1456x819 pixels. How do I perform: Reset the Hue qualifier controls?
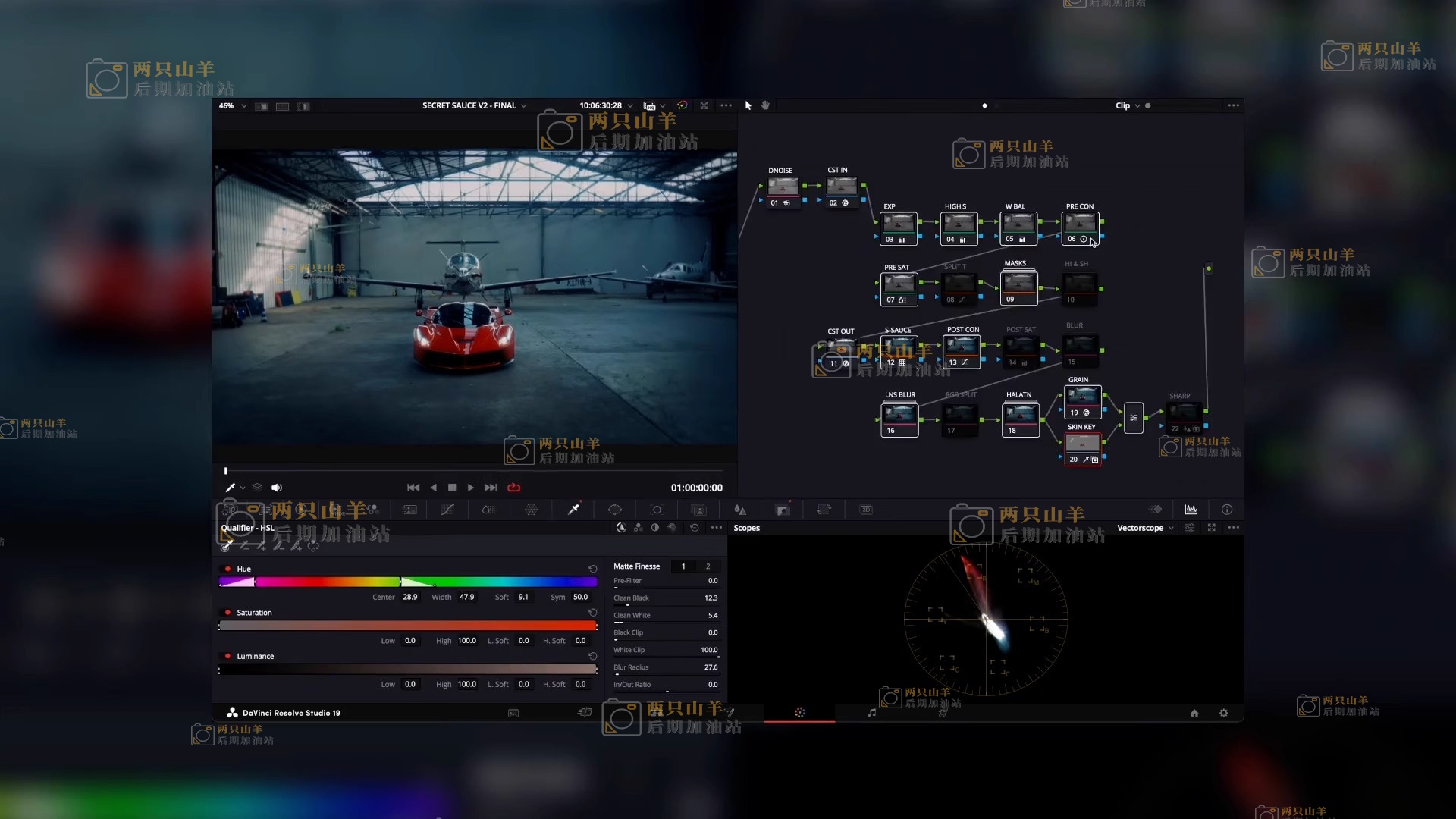pos(592,569)
